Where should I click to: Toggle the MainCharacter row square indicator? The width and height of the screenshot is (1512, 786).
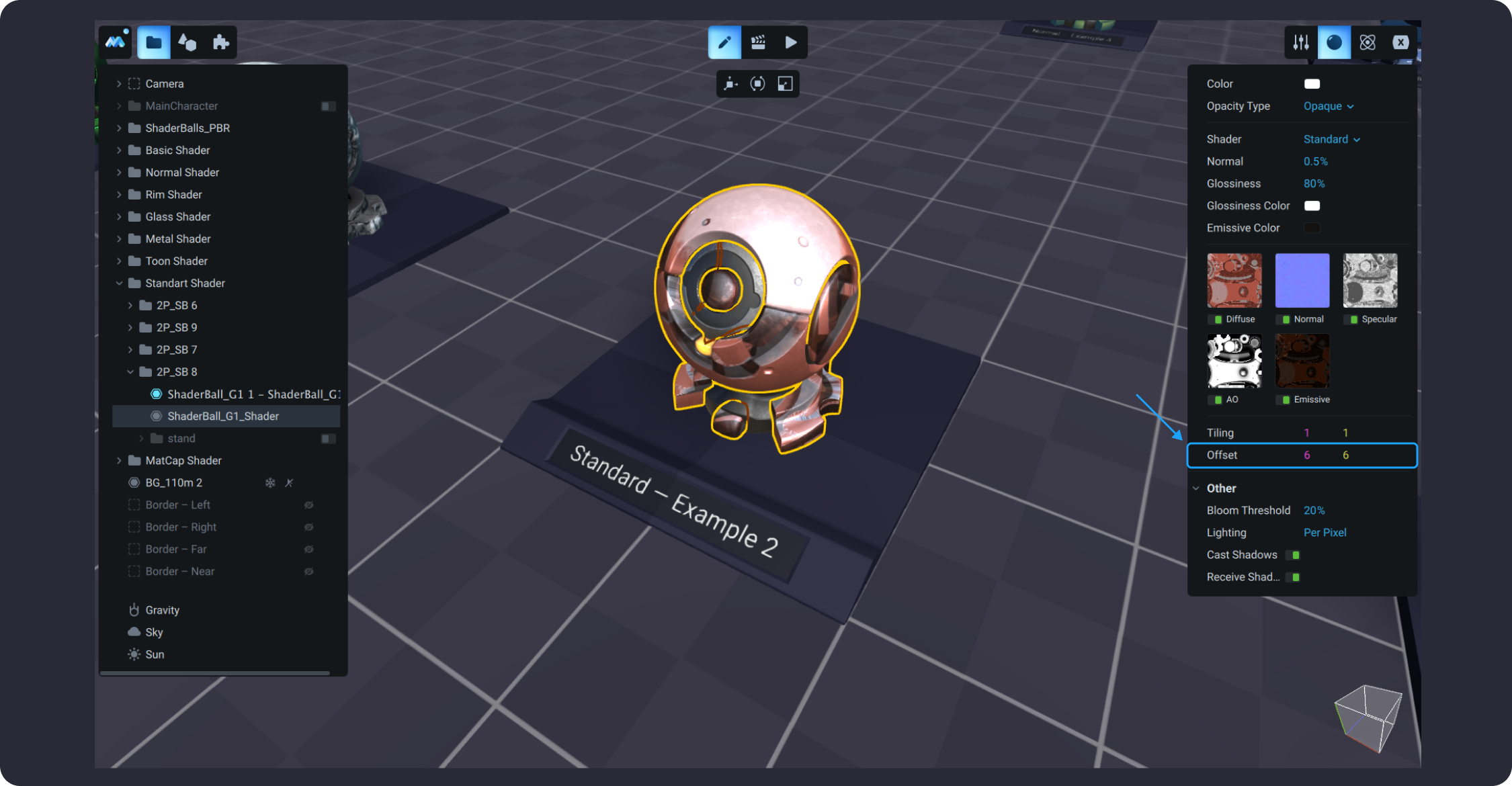328,106
